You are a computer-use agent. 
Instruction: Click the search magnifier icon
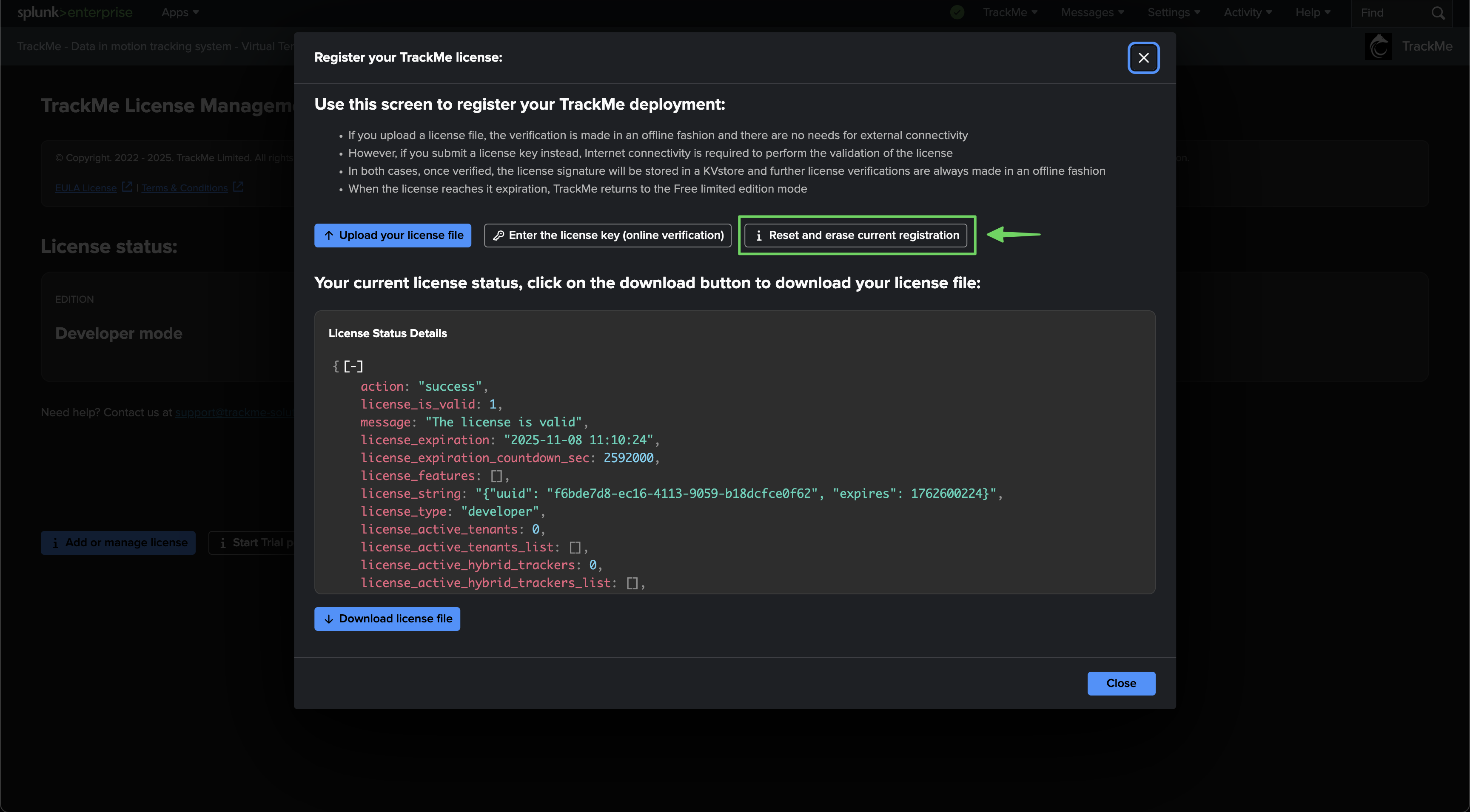coord(1438,13)
